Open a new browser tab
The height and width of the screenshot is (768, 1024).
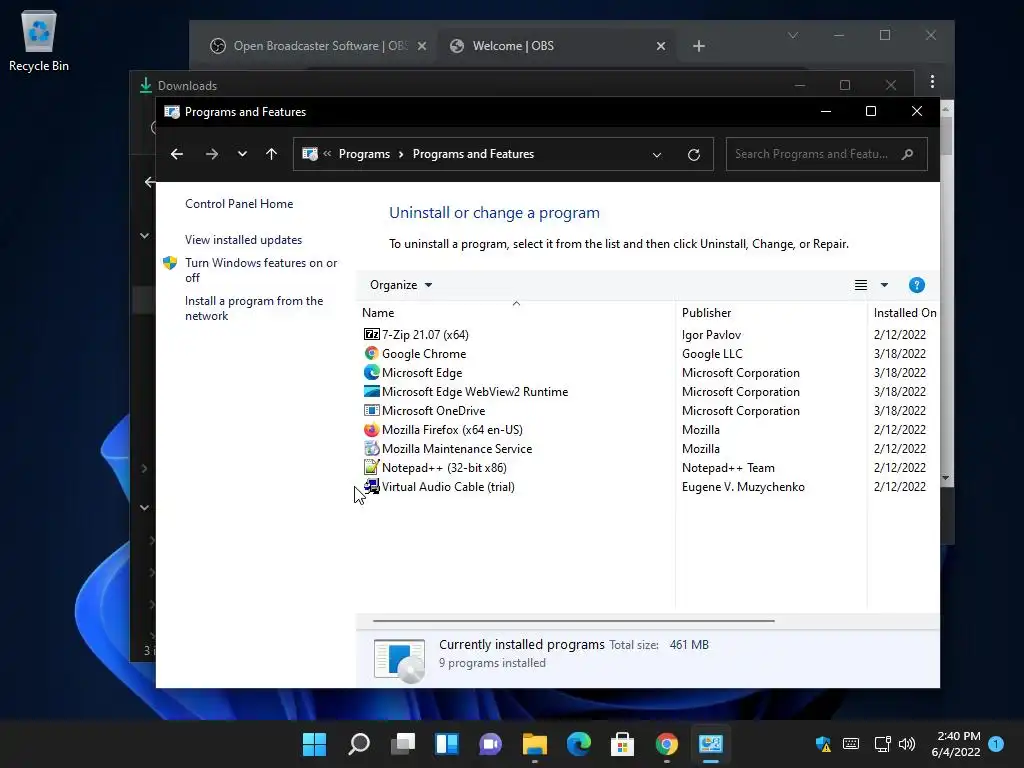tap(699, 46)
